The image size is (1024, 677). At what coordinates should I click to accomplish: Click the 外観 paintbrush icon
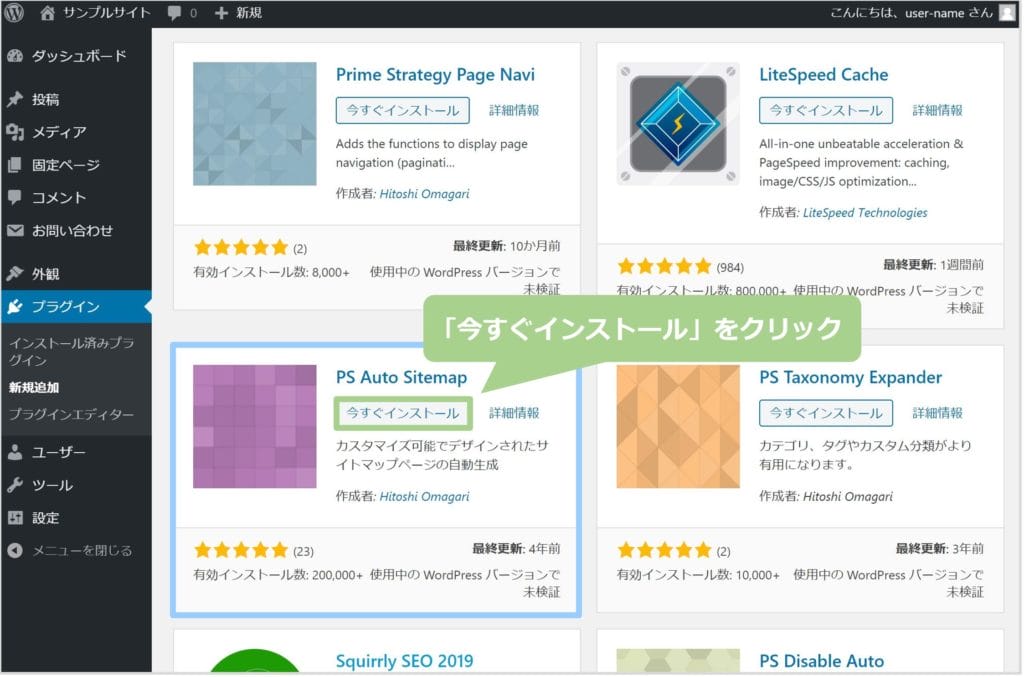pos(15,274)
